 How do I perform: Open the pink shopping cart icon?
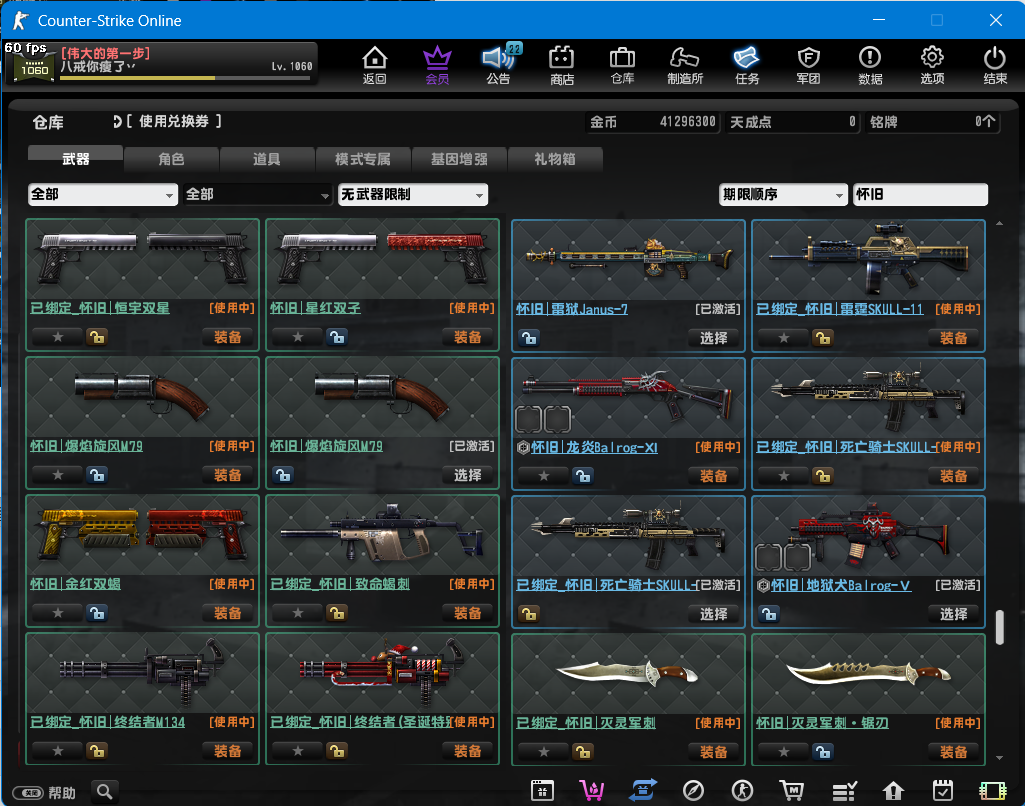click(x=592, y=791)
